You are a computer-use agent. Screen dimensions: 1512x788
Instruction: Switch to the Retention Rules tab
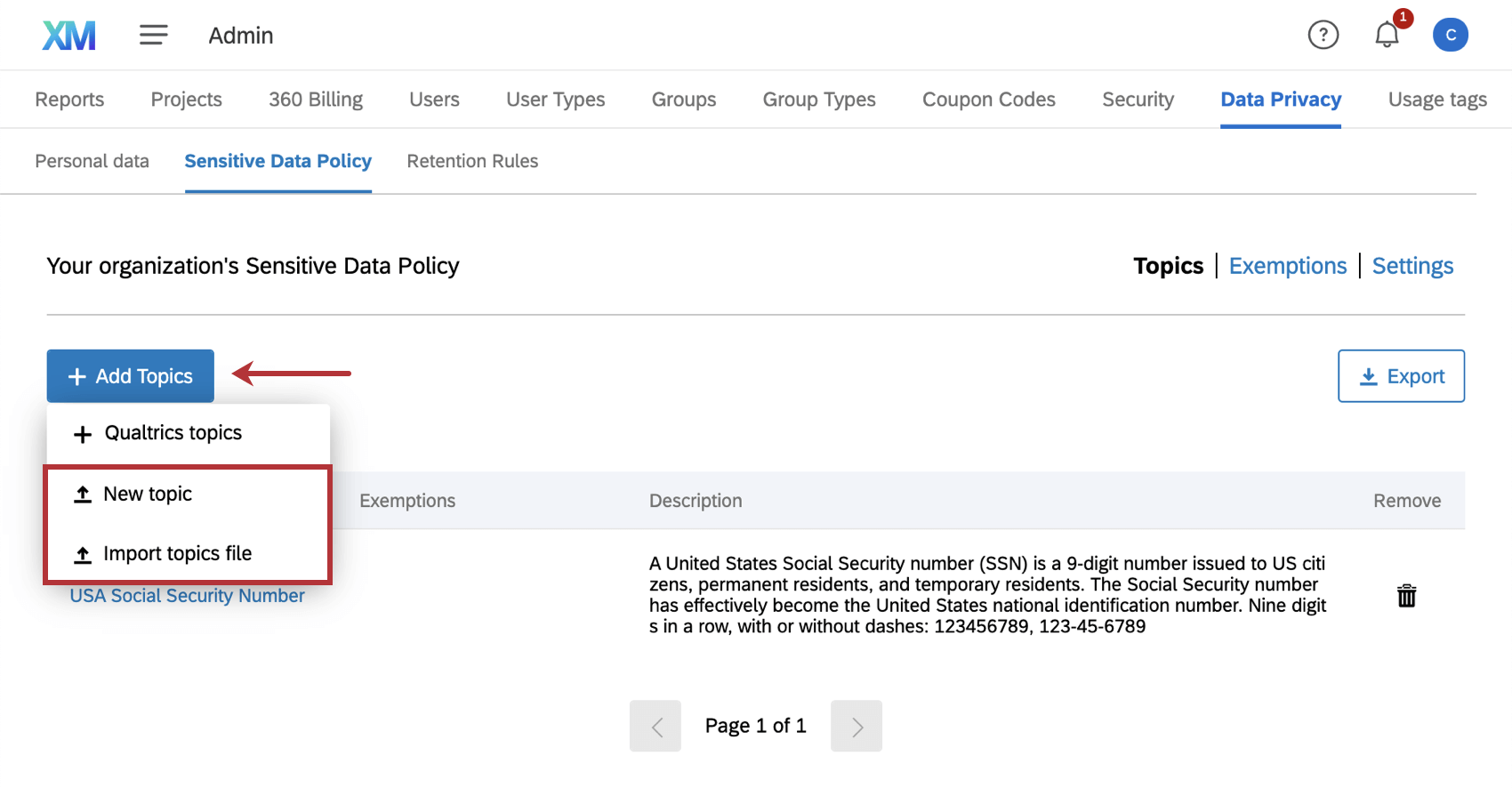pos(472,161)
